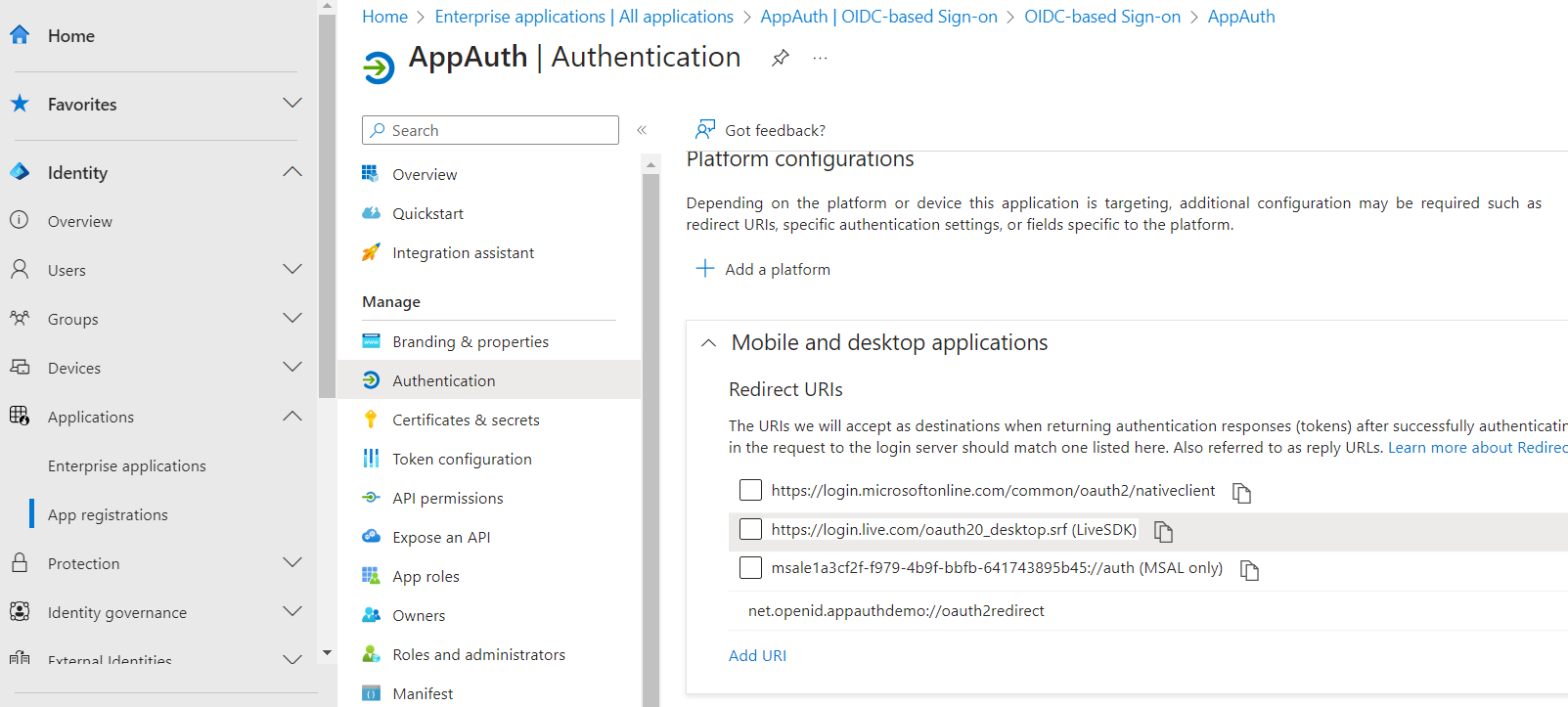Image resolution: width=1568 pixels, height=707 pixels.
Task: Open Learn more about Redirect link
Action: 1477,447
